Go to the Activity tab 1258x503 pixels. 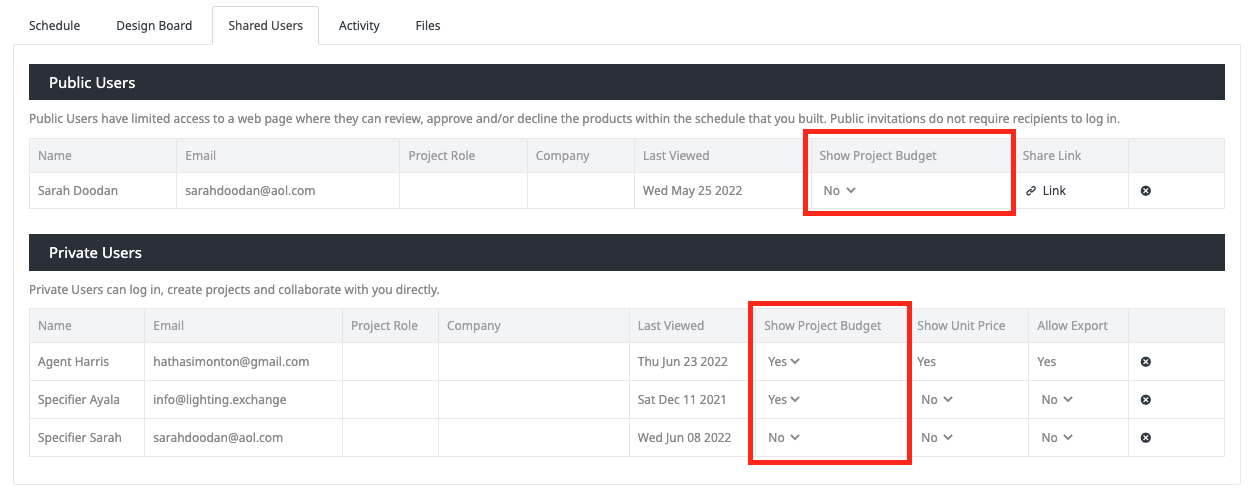[359, 26]
